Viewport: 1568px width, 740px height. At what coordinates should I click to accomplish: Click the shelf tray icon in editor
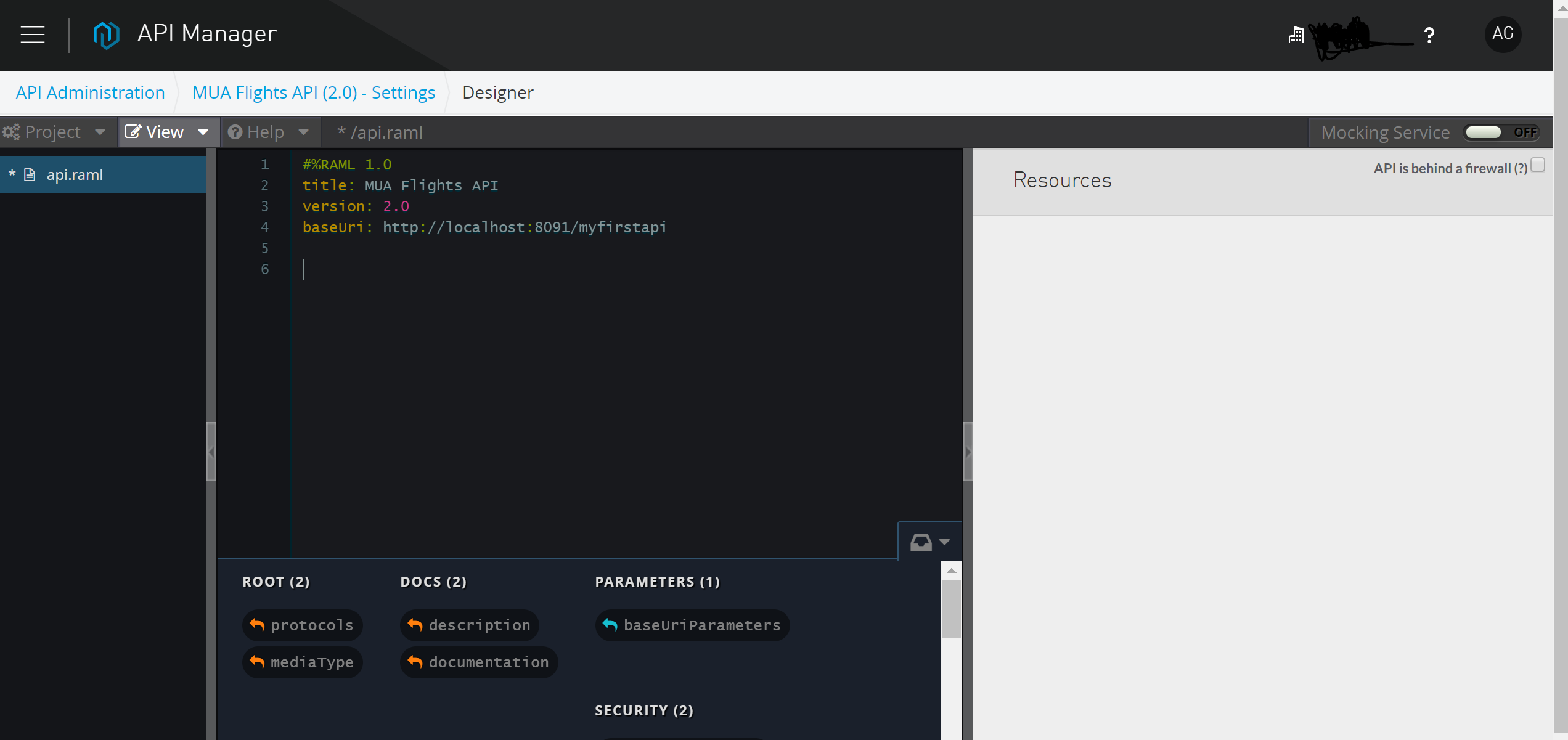point(921,542)
